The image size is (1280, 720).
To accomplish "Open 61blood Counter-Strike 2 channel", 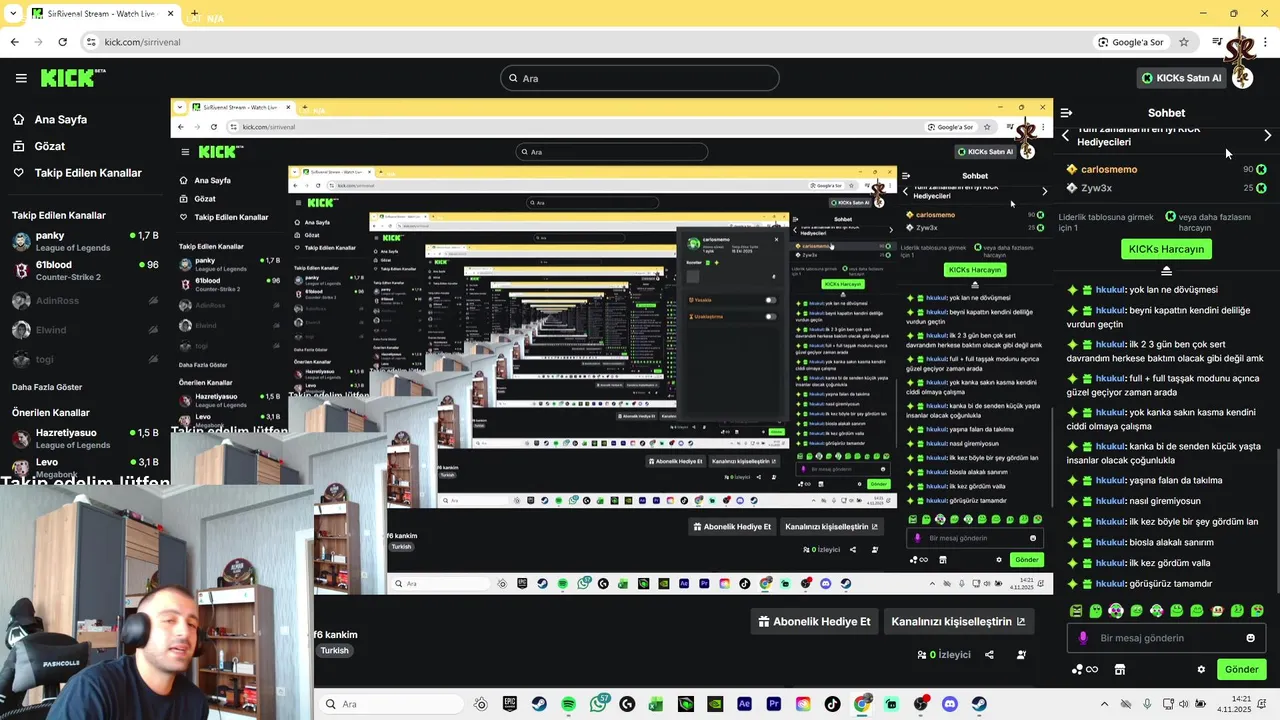I will 85,271.
